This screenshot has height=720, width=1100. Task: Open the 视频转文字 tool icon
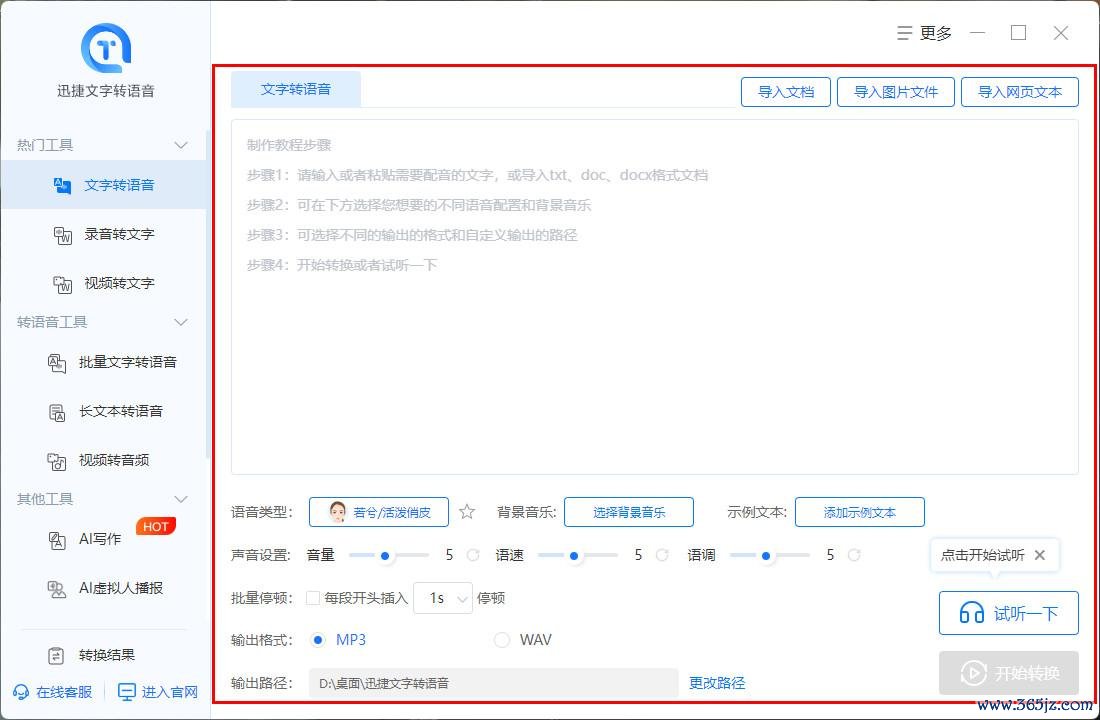(63, 284)
